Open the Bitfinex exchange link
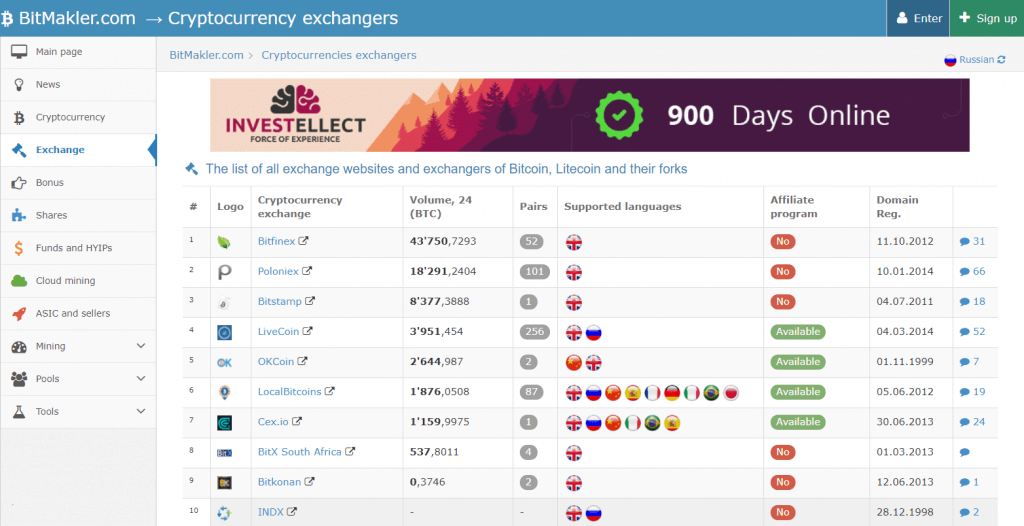This screenshot has height=526, width=1024. [x=276, y=241]
